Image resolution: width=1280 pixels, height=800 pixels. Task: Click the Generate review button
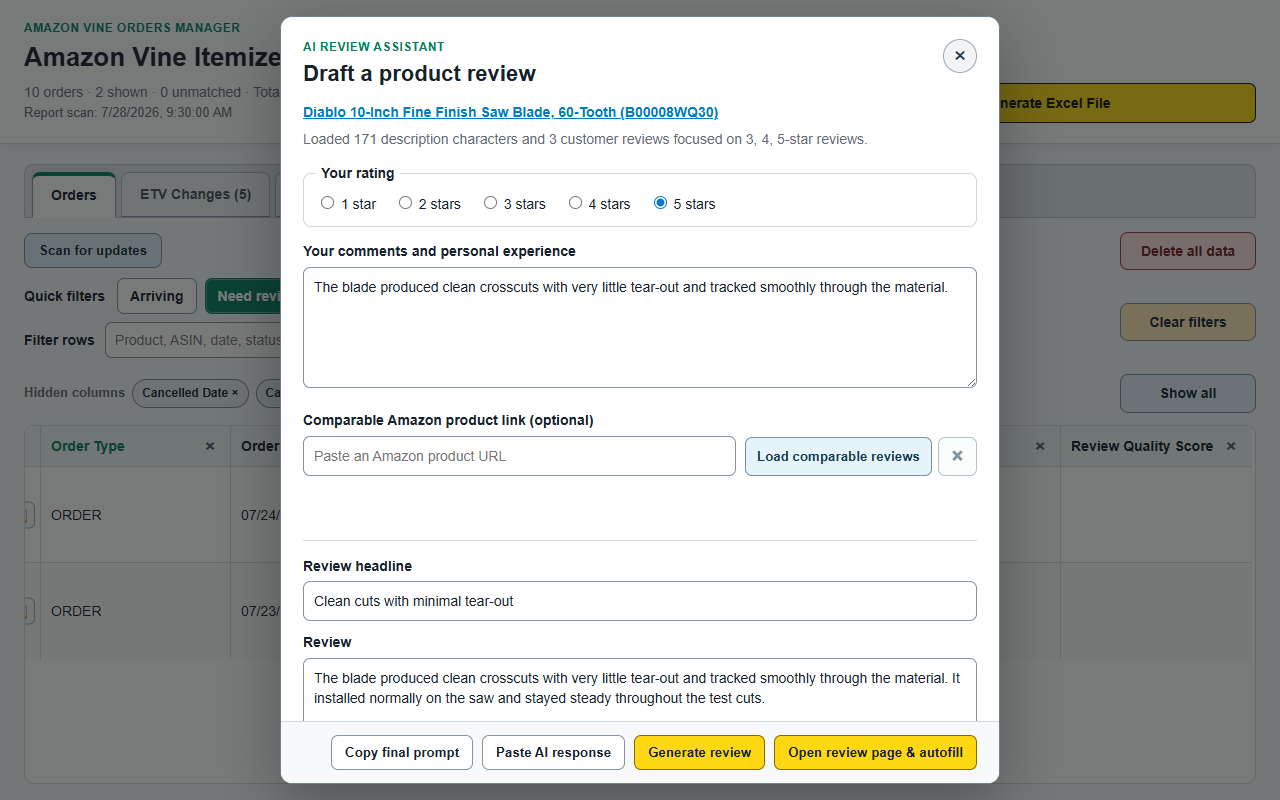point(699,752)
